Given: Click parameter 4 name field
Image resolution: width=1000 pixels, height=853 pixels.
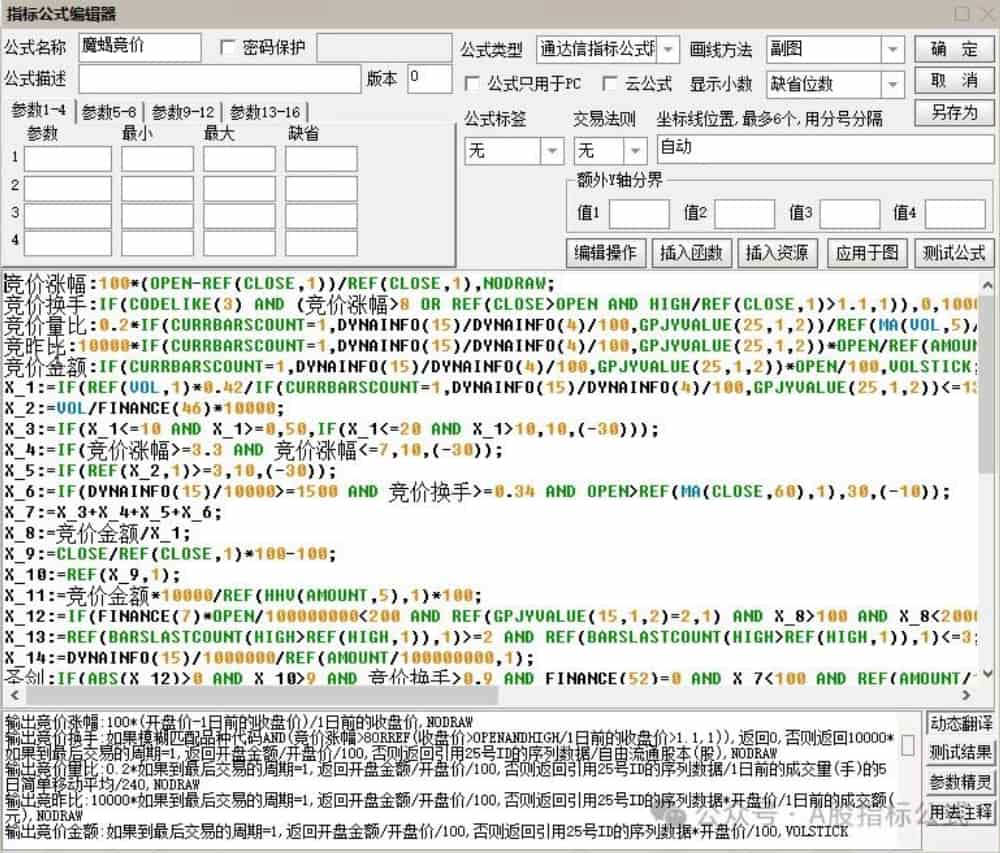Looking at the screenshot, I should [x=68, y=243].
